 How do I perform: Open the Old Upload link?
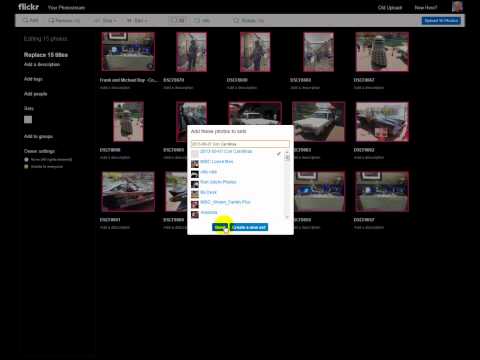pos(390,7)
